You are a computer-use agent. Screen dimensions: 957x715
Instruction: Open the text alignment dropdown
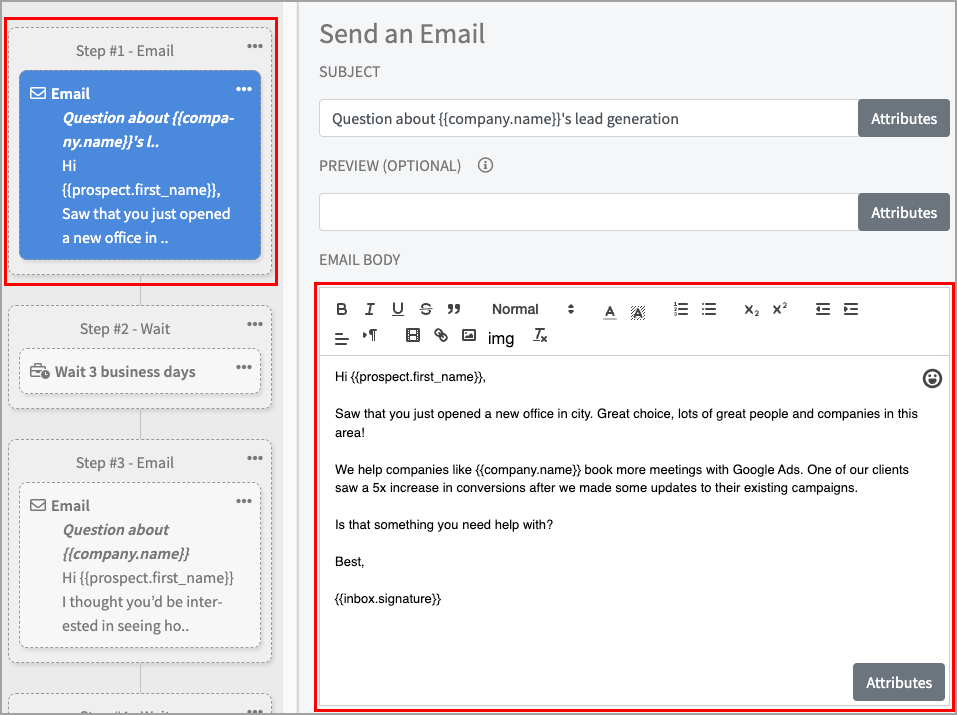[x=342, y=337]
